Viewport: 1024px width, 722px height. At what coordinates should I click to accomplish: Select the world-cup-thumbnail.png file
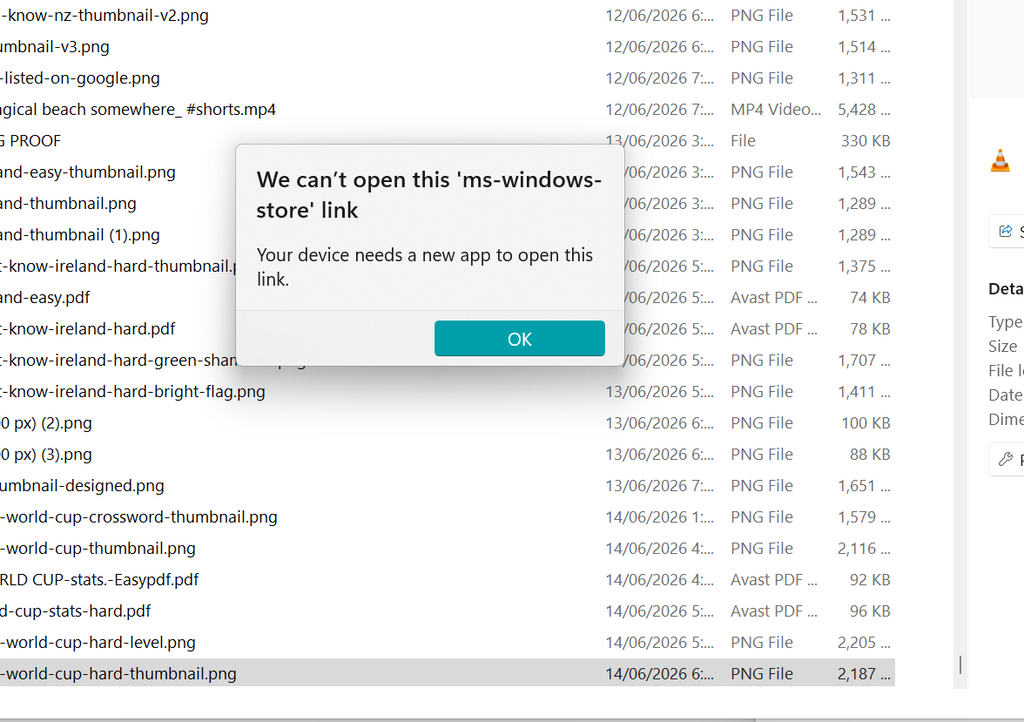pos(447,548)
